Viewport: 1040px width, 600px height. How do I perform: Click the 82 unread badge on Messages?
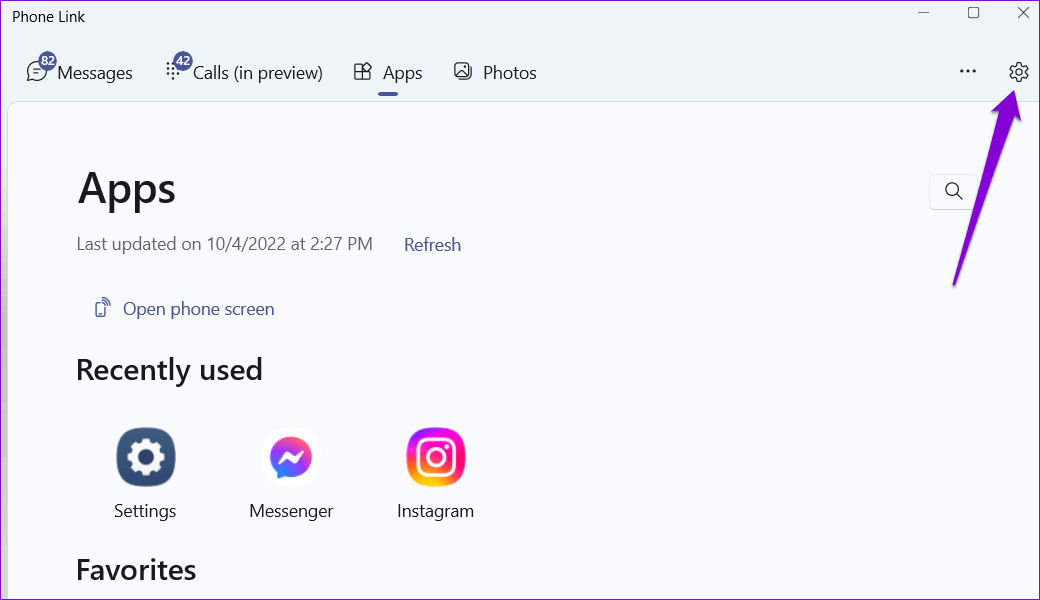tap(48, 61)
